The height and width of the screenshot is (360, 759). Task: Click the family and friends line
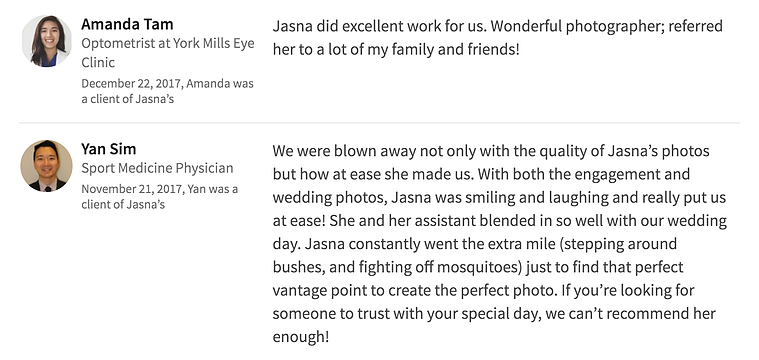[x=396, y=49]
